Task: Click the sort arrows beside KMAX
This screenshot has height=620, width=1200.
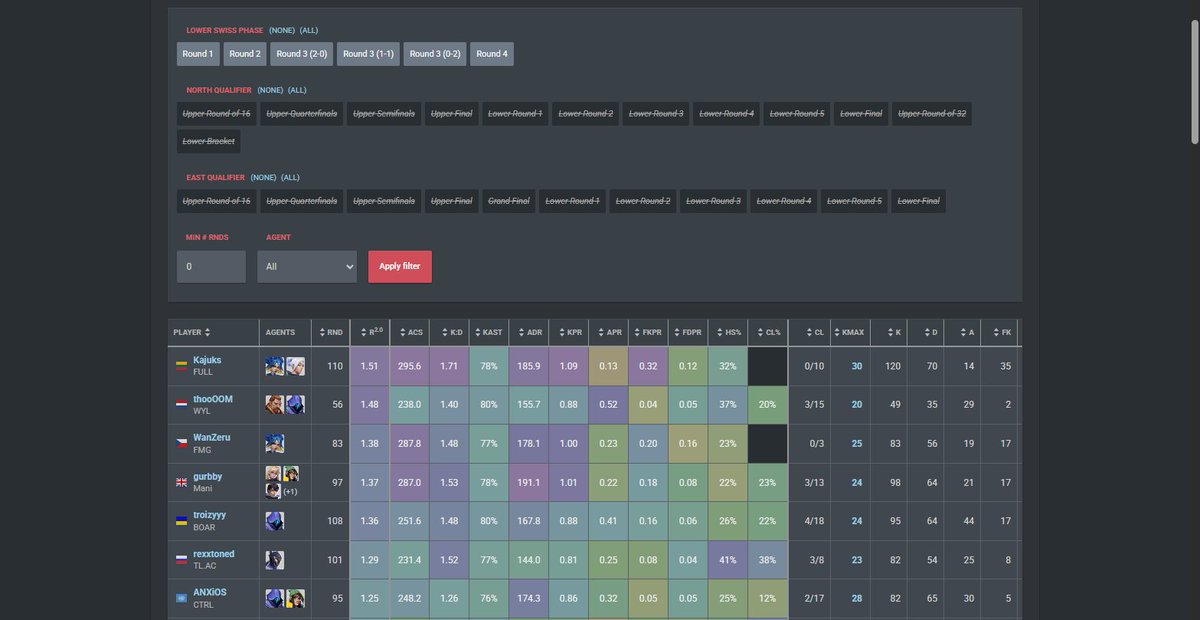Action: click(837, 332)
